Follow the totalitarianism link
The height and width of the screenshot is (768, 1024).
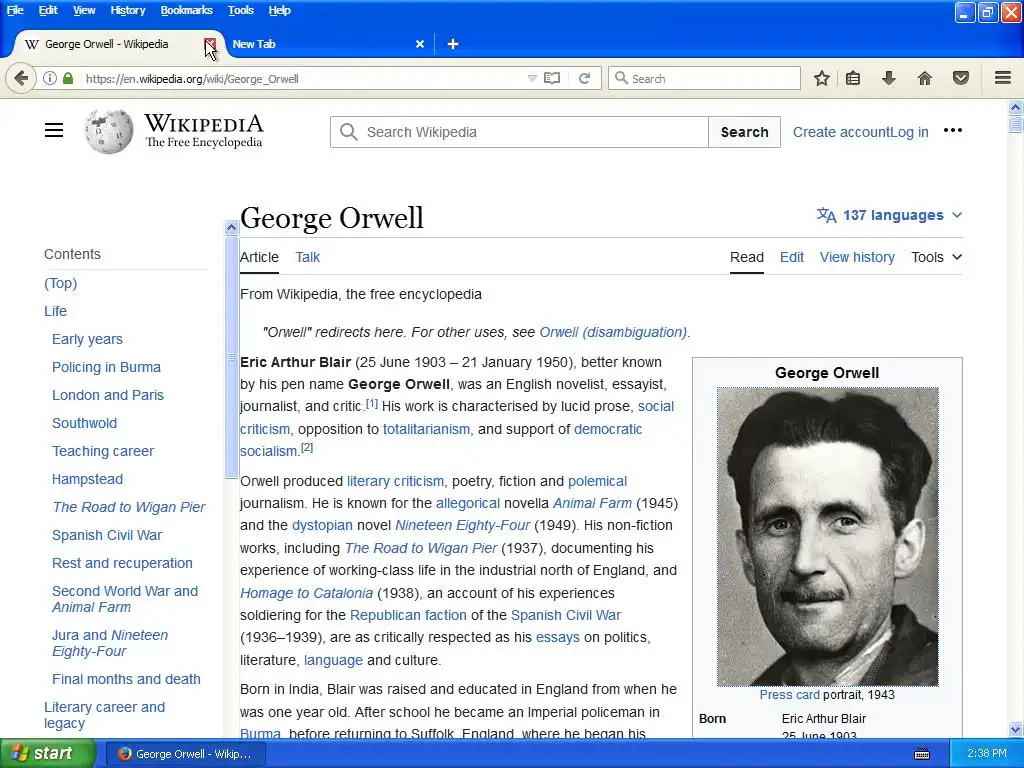(x=426, y=429)
